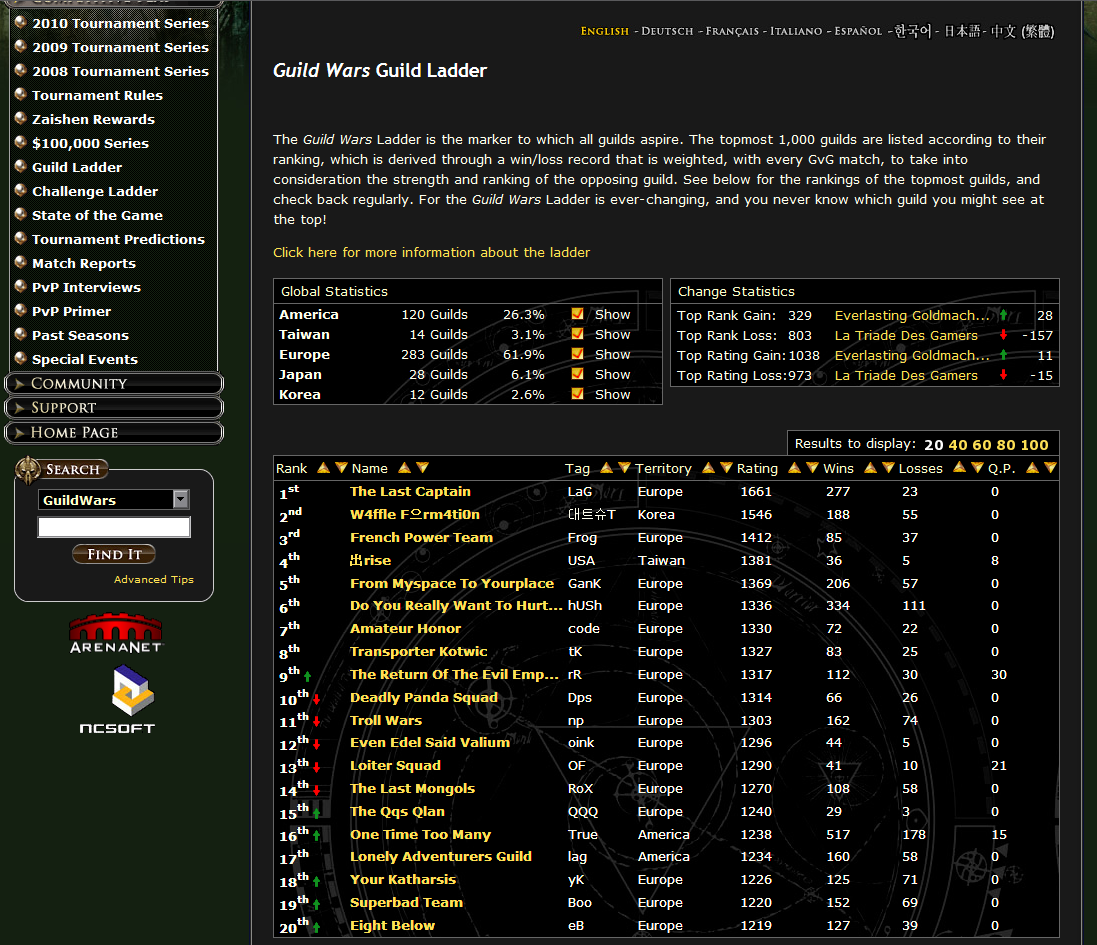Open Eight Below guild page
This screenshot has width=1097, height=945.
[392, 925]
